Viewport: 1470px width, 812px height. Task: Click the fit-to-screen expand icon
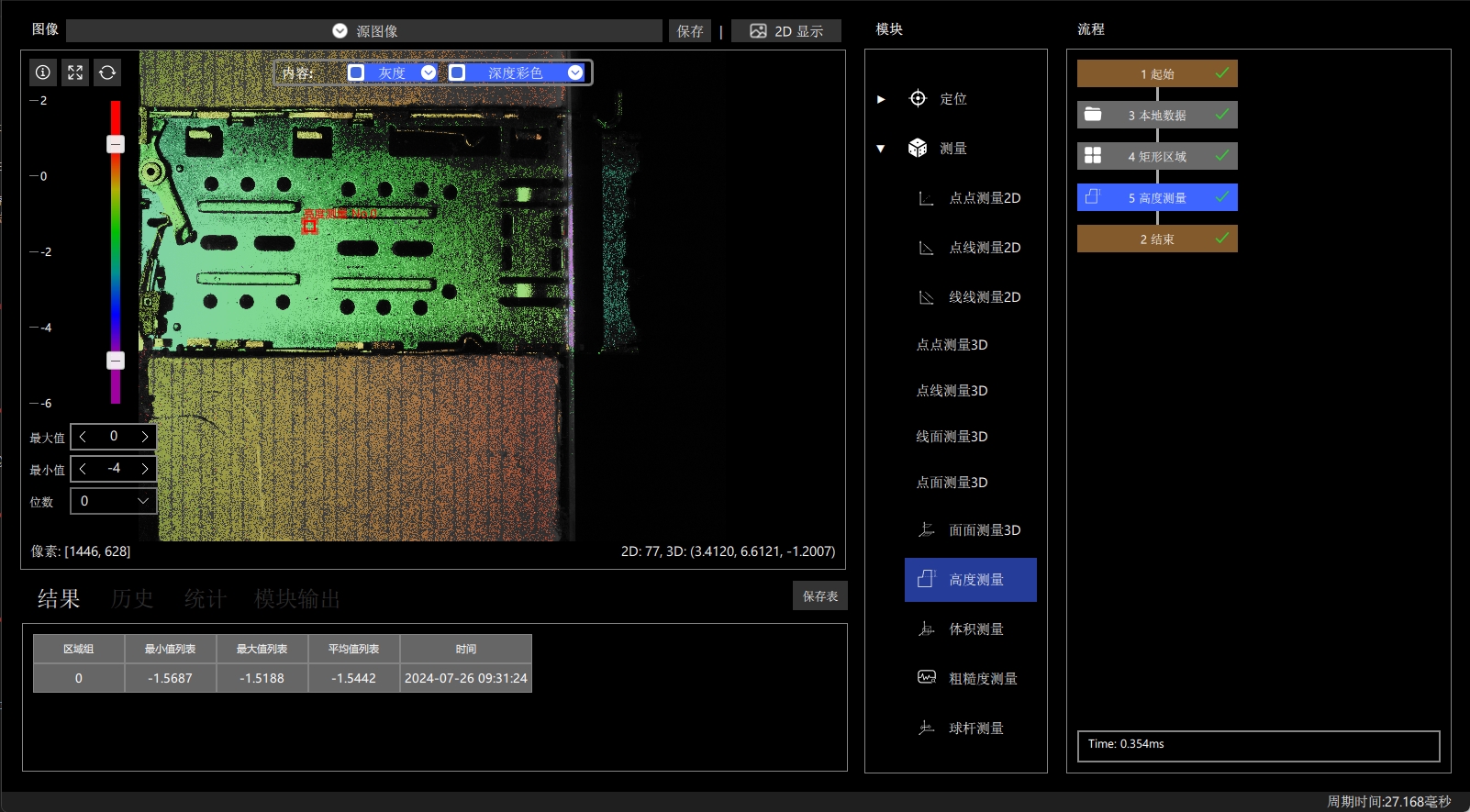(x=75, y=72)
